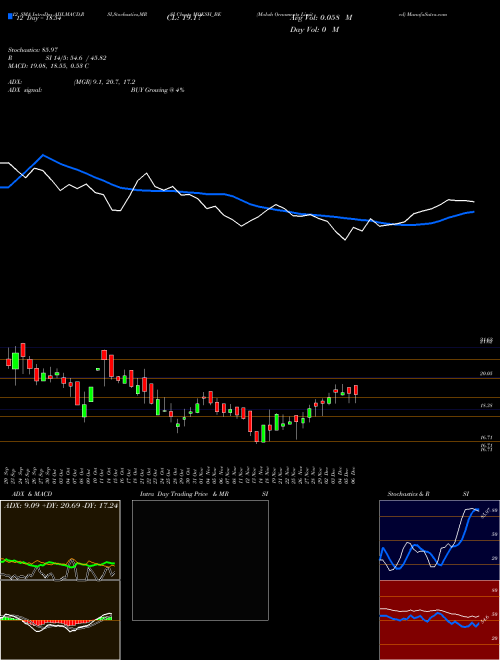Click the 20.03 price axis label

tap(486, 373)
